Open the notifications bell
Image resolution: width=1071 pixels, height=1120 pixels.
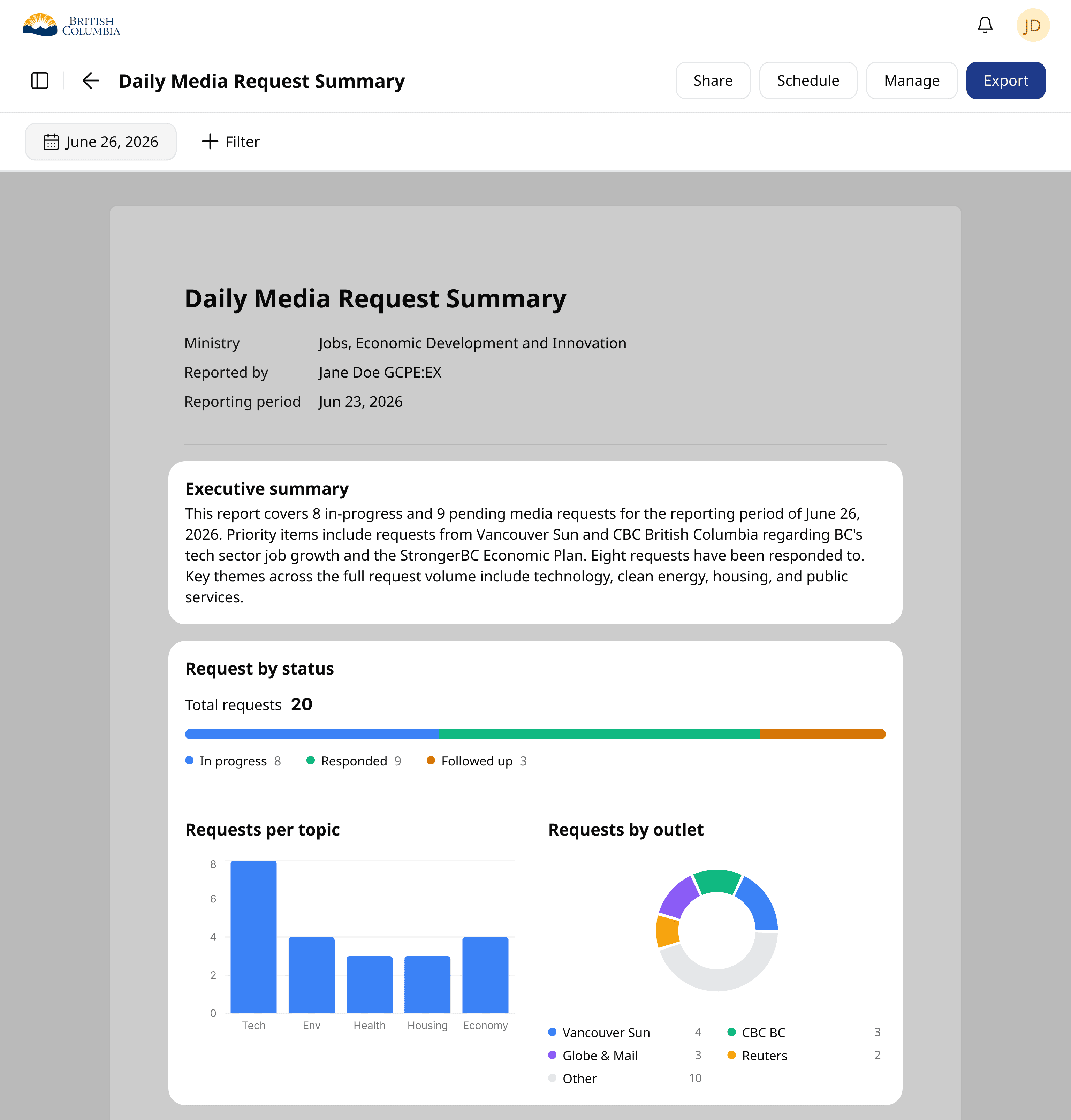(x=985, y=25)
